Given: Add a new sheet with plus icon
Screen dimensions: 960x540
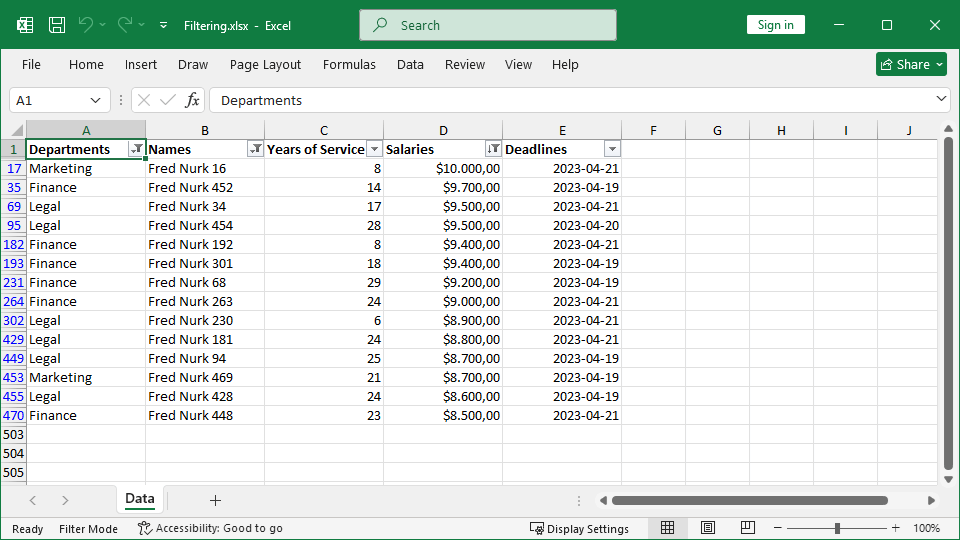Looking at the screenshot, I should tap(215, 500).
